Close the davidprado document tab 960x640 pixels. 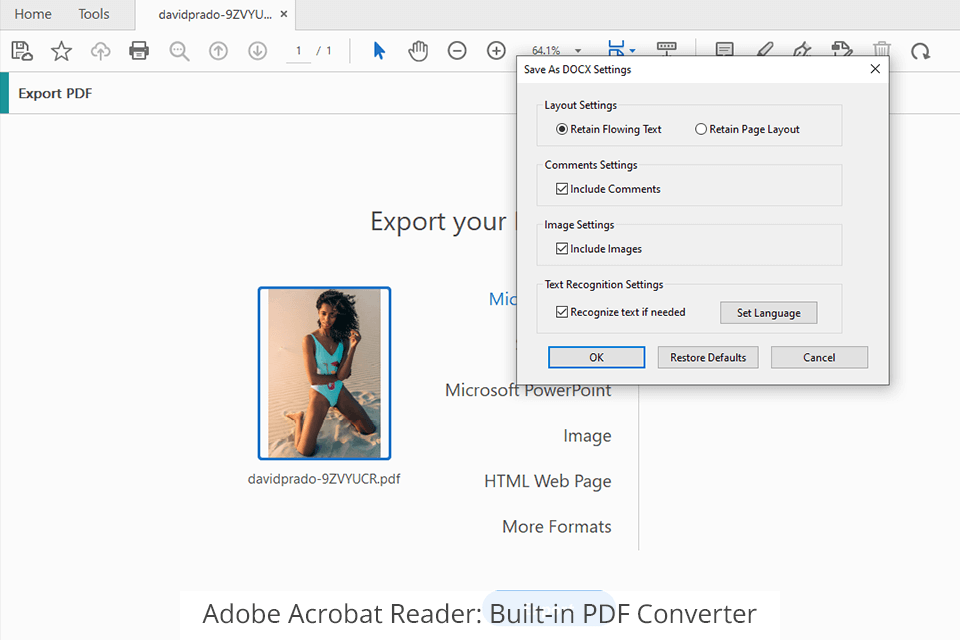pyautogui.click(x=284, y=14)
